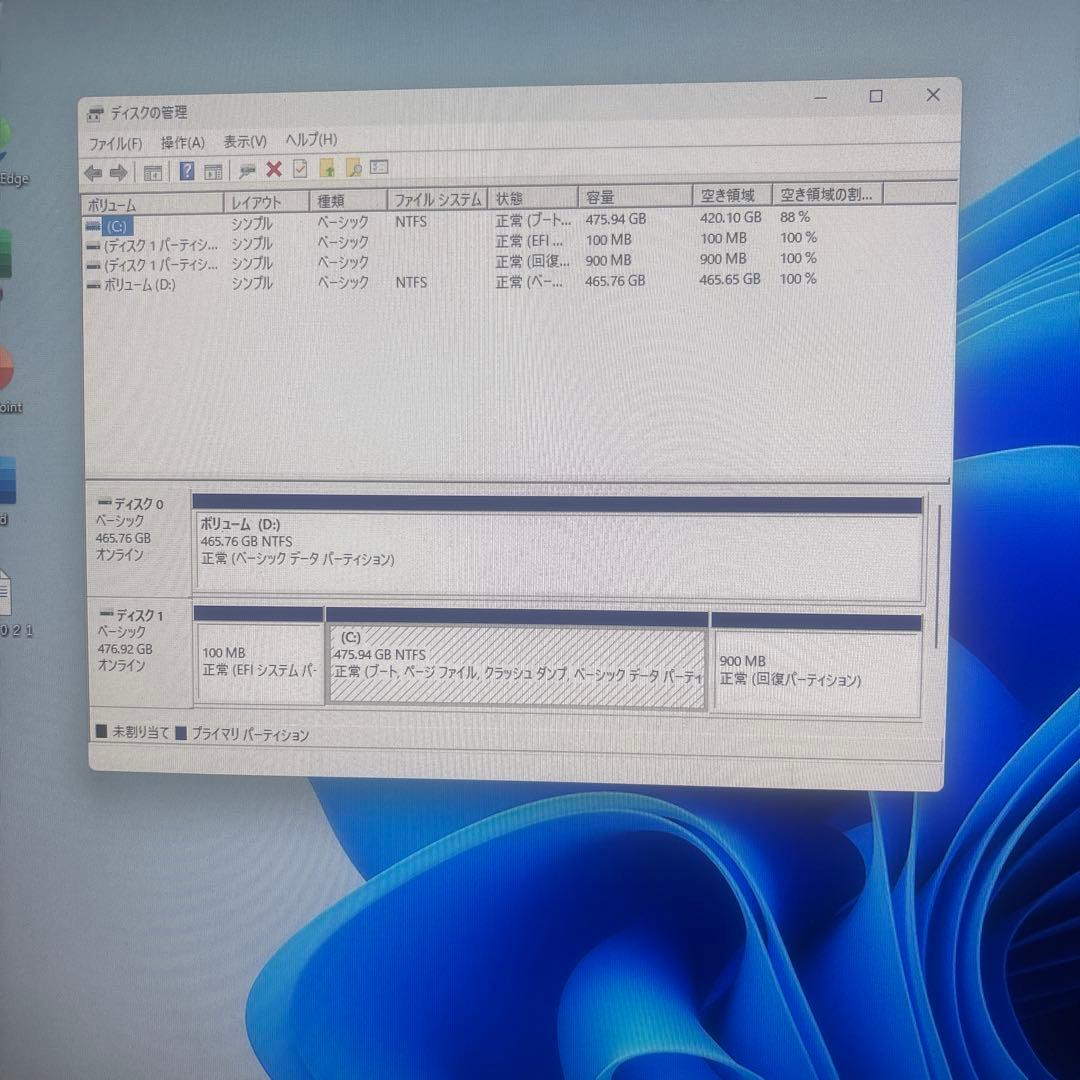Toggle the console tree pane icon
This screenshot has height=1080, width=1080.
[x=152, y=171]
